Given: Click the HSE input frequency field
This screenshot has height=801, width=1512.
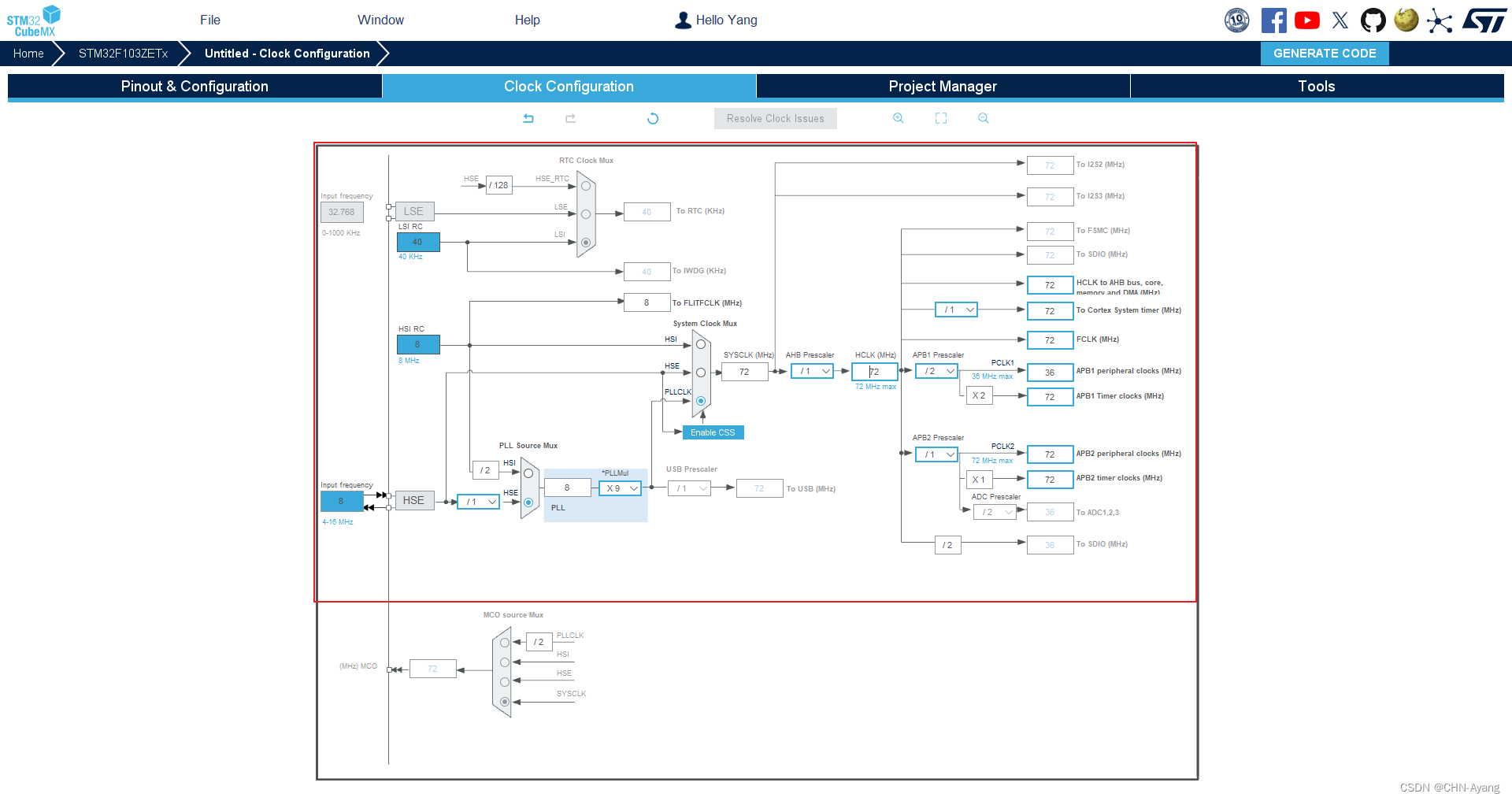Looking at the screenshot, I should (x=342, y=501).
